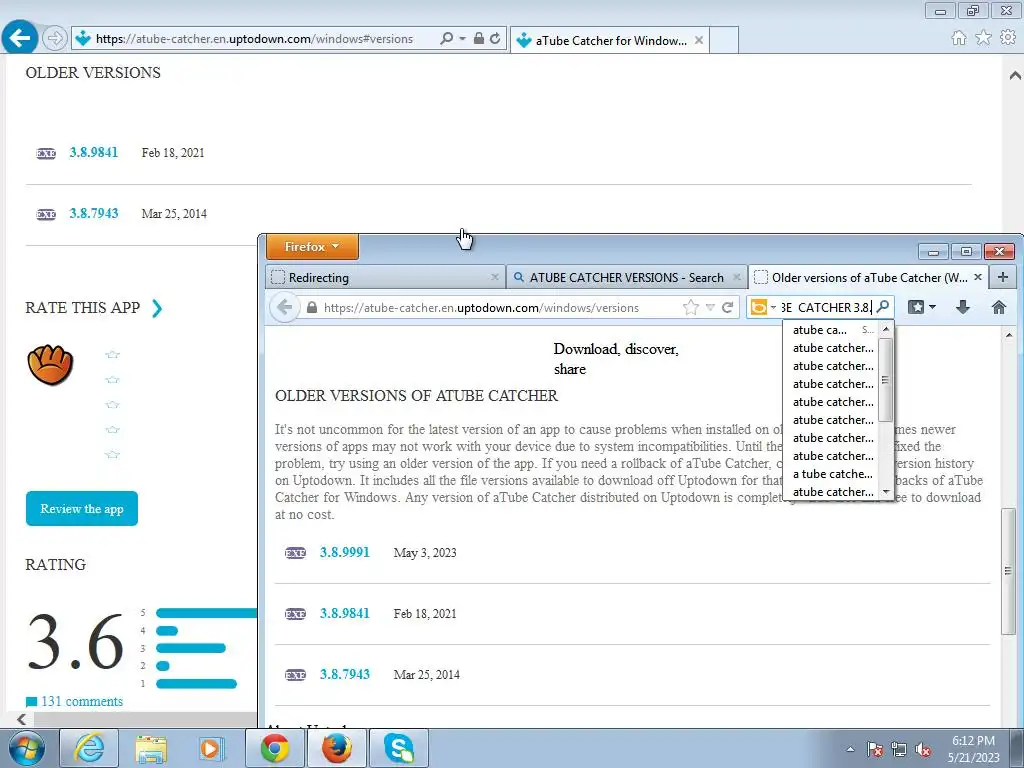The height and width of the screenshot is (768, 1024).
Task: Switch to ATUBE CATCHER VERSIONS Search tab
Action: (x=626, y=278)
